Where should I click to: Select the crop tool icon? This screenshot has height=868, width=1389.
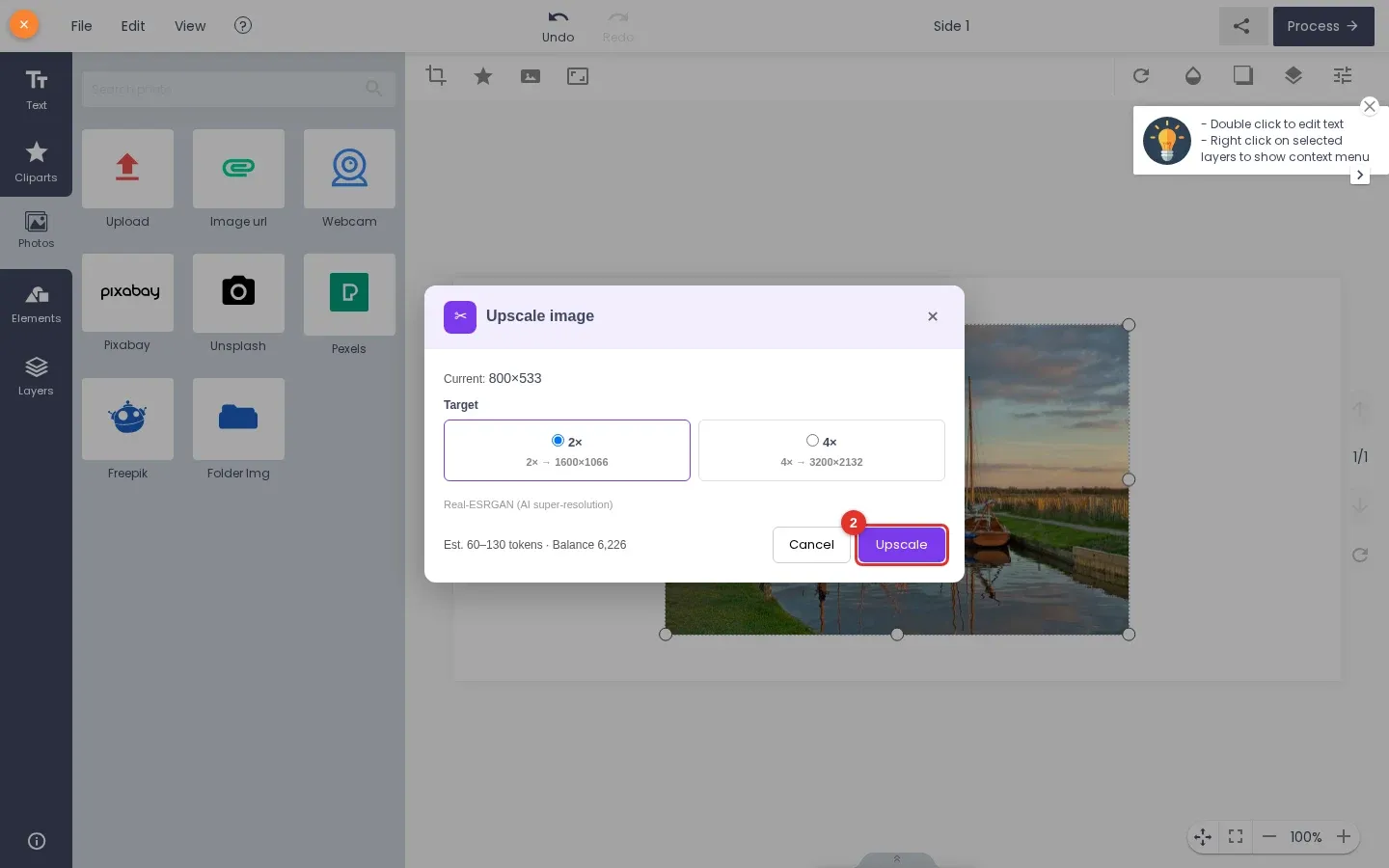pyautogui.click(x=436, y=76)
